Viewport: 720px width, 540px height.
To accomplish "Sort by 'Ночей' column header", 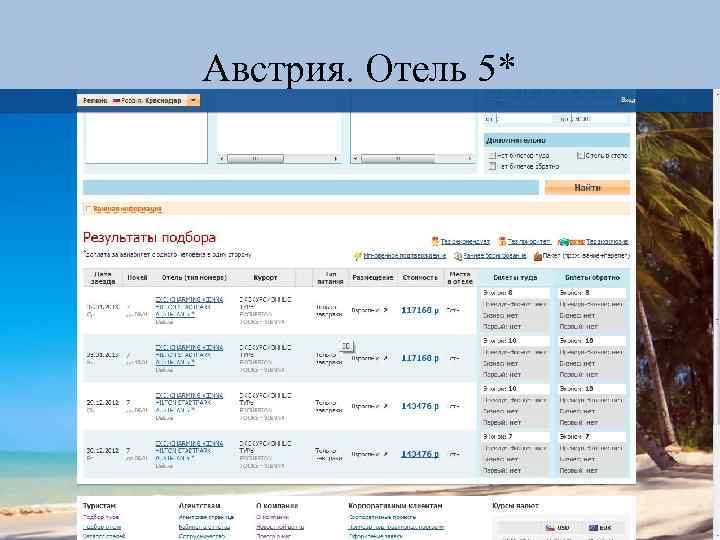I will (x=137, y=277).
